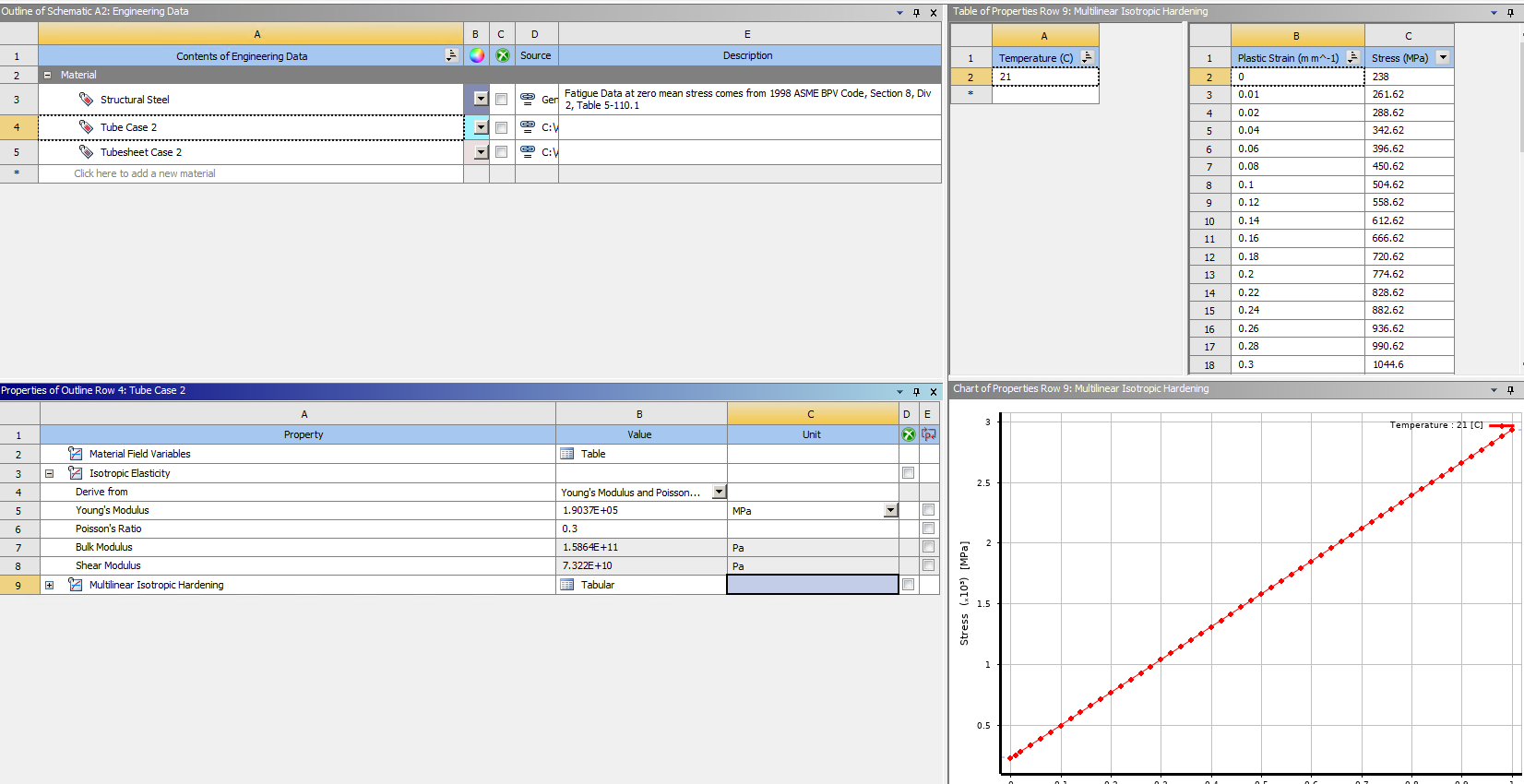Image resolution: width=1524 pixels, height=784 pixels.
Task: Enable parameter checkbox for Young's Modulus
Action: point(928,510)
